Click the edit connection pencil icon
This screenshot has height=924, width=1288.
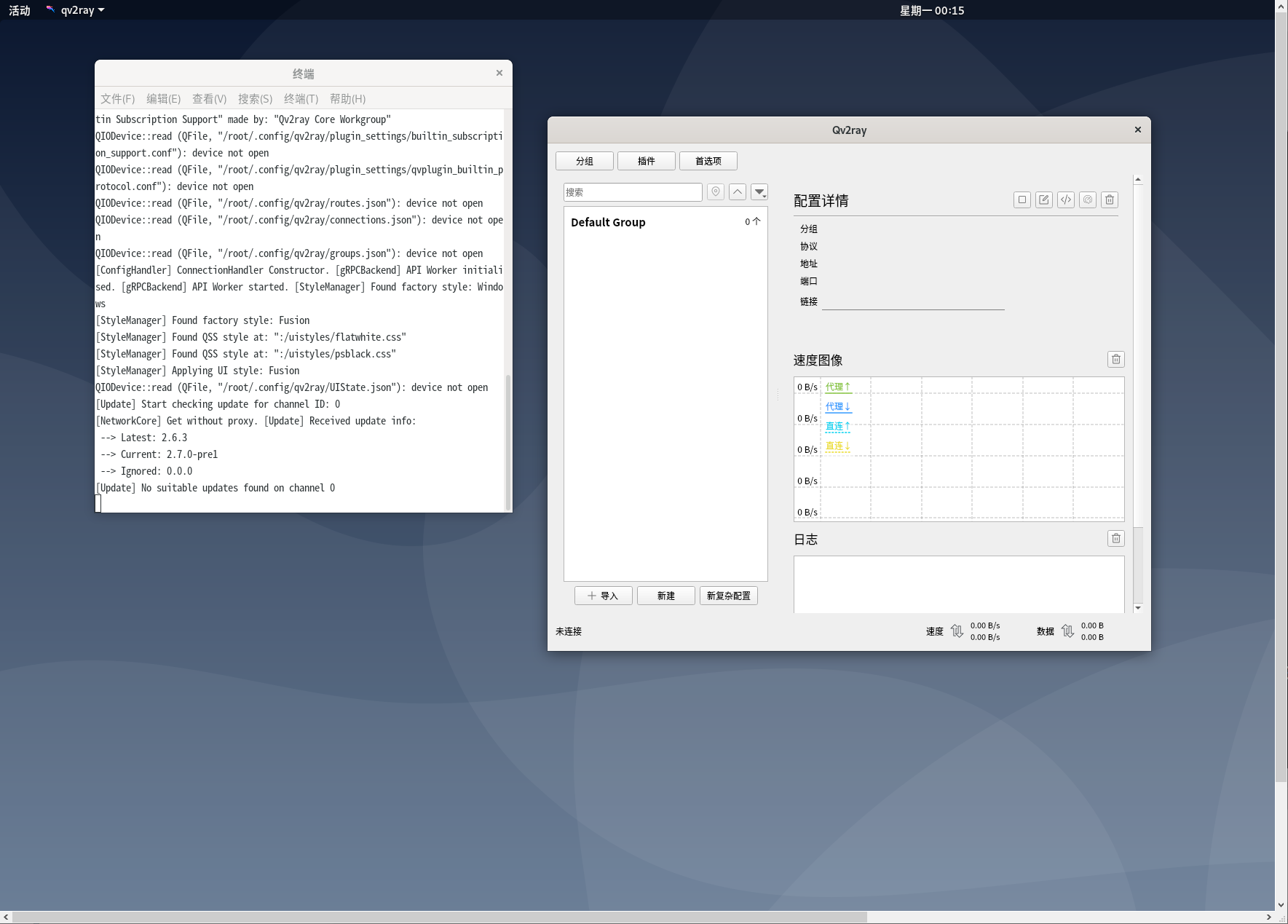pyautogui.click(x=1044, y=200)
